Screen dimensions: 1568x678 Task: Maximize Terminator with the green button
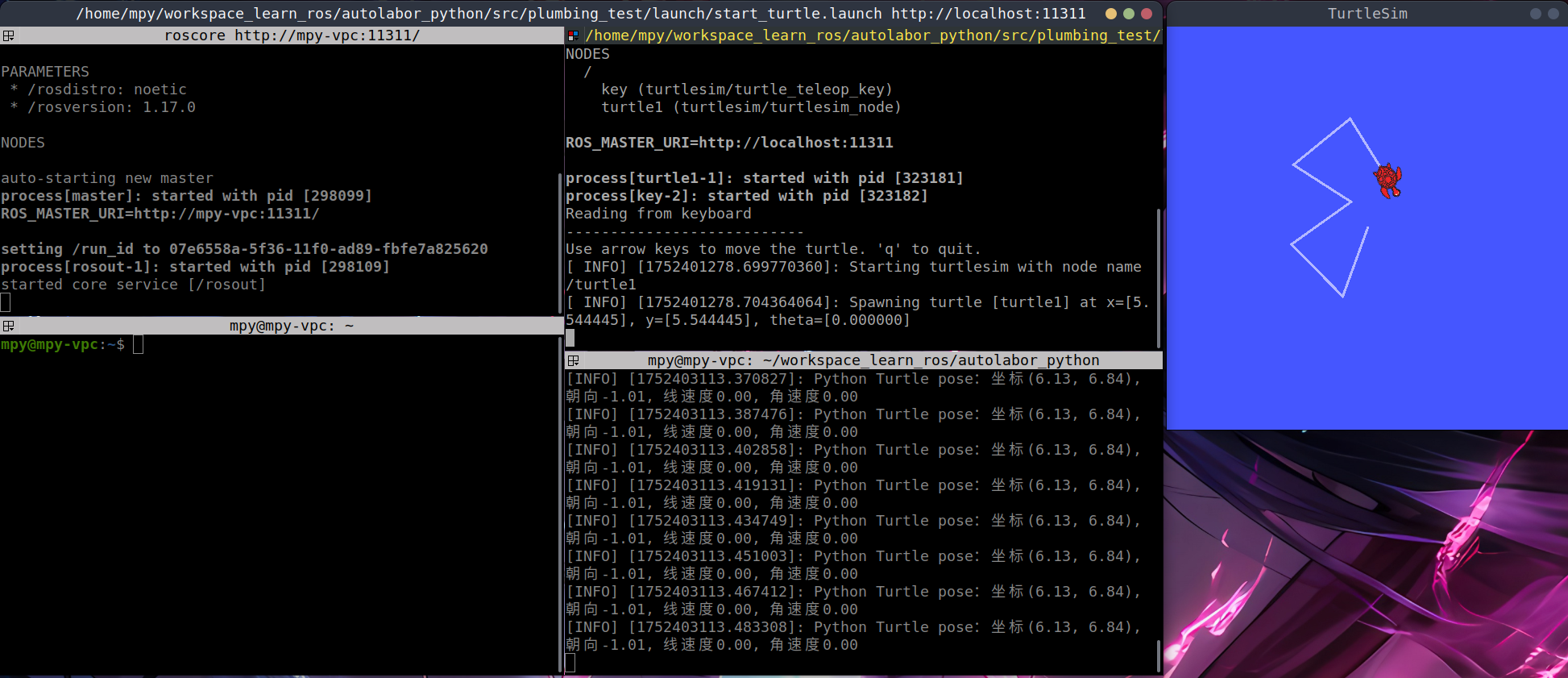(1129, 14)
